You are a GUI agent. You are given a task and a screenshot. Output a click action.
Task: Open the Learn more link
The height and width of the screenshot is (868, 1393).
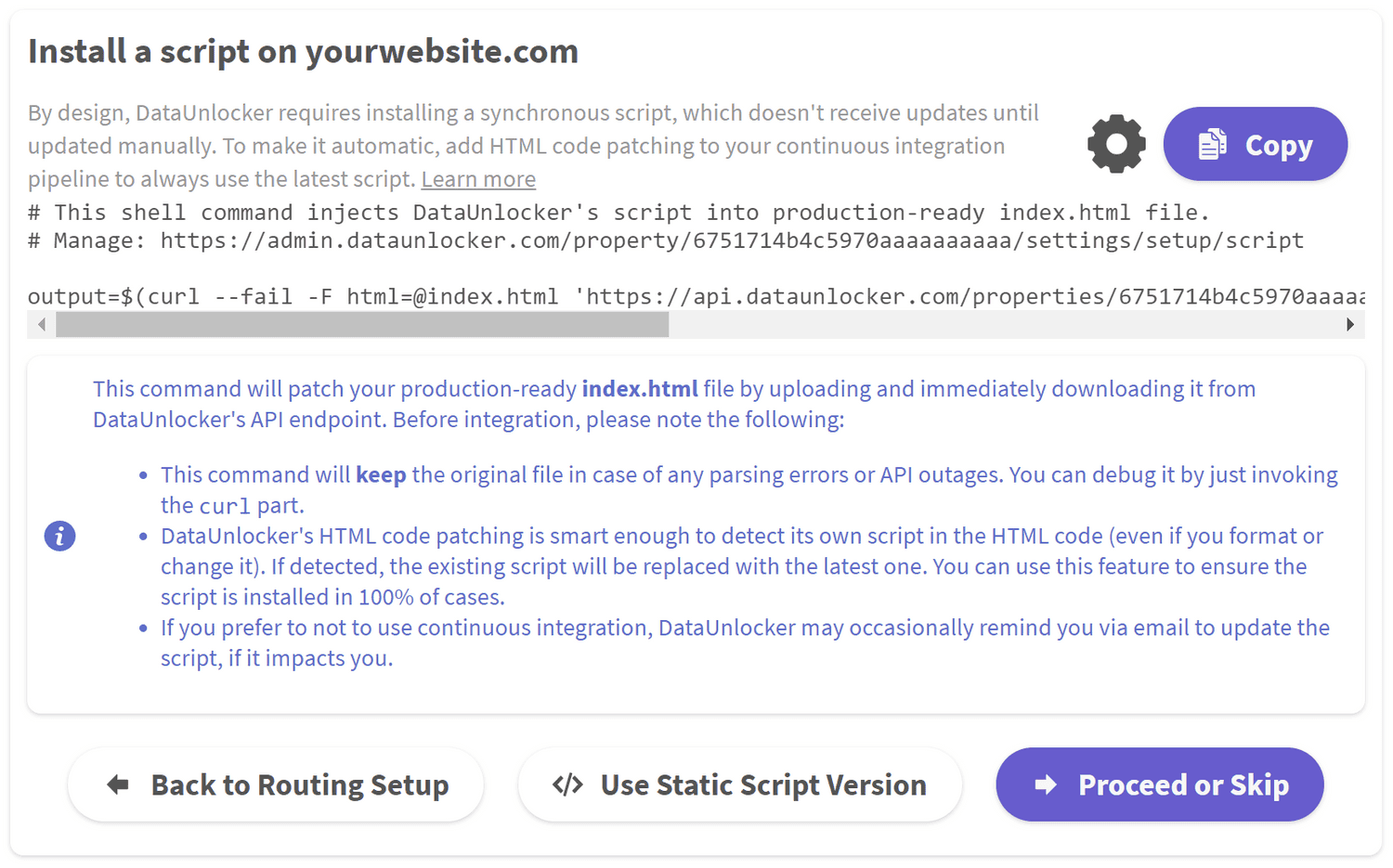(478, 178)
